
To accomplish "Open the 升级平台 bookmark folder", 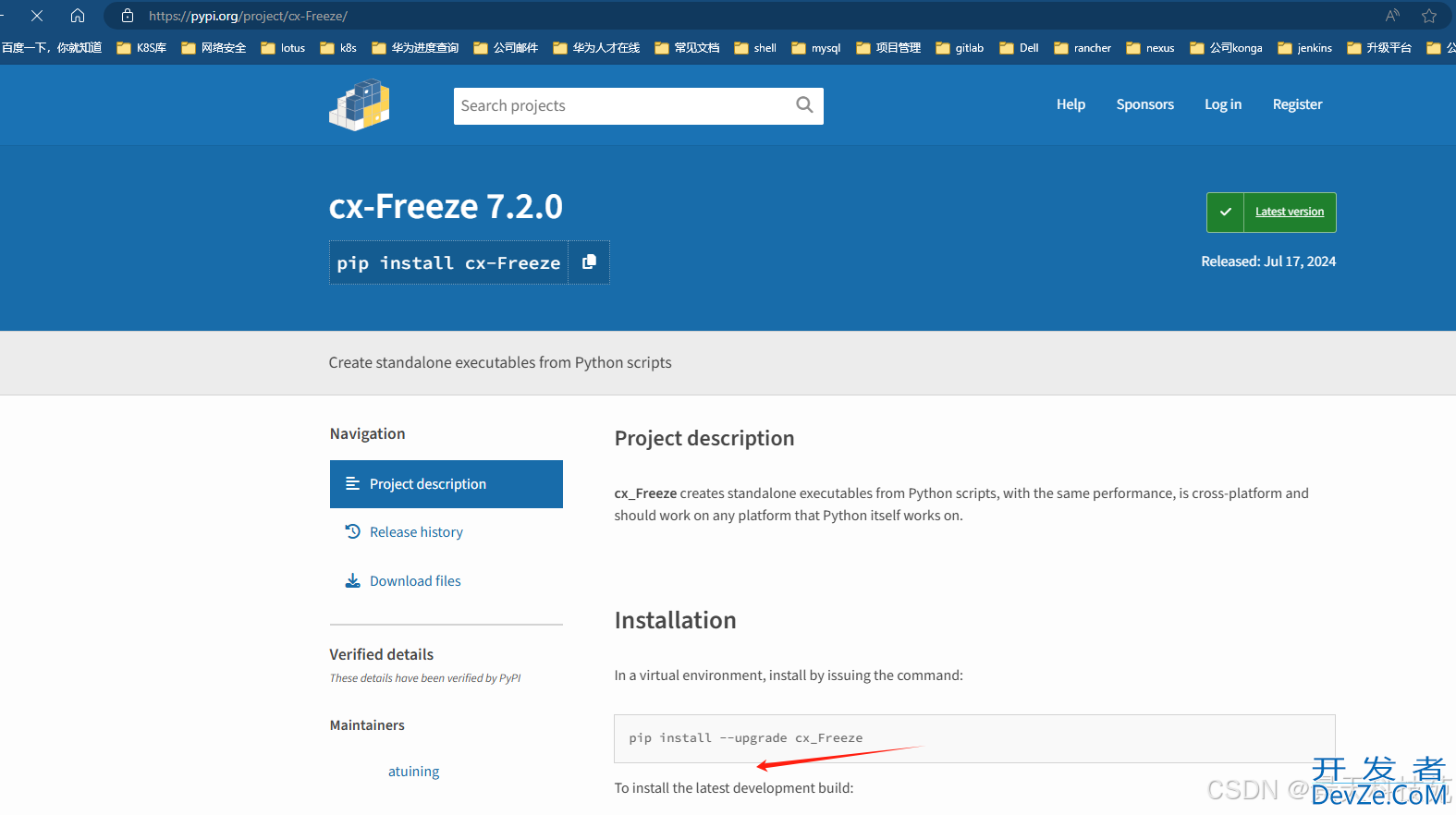I will (x=1379, y=48).
